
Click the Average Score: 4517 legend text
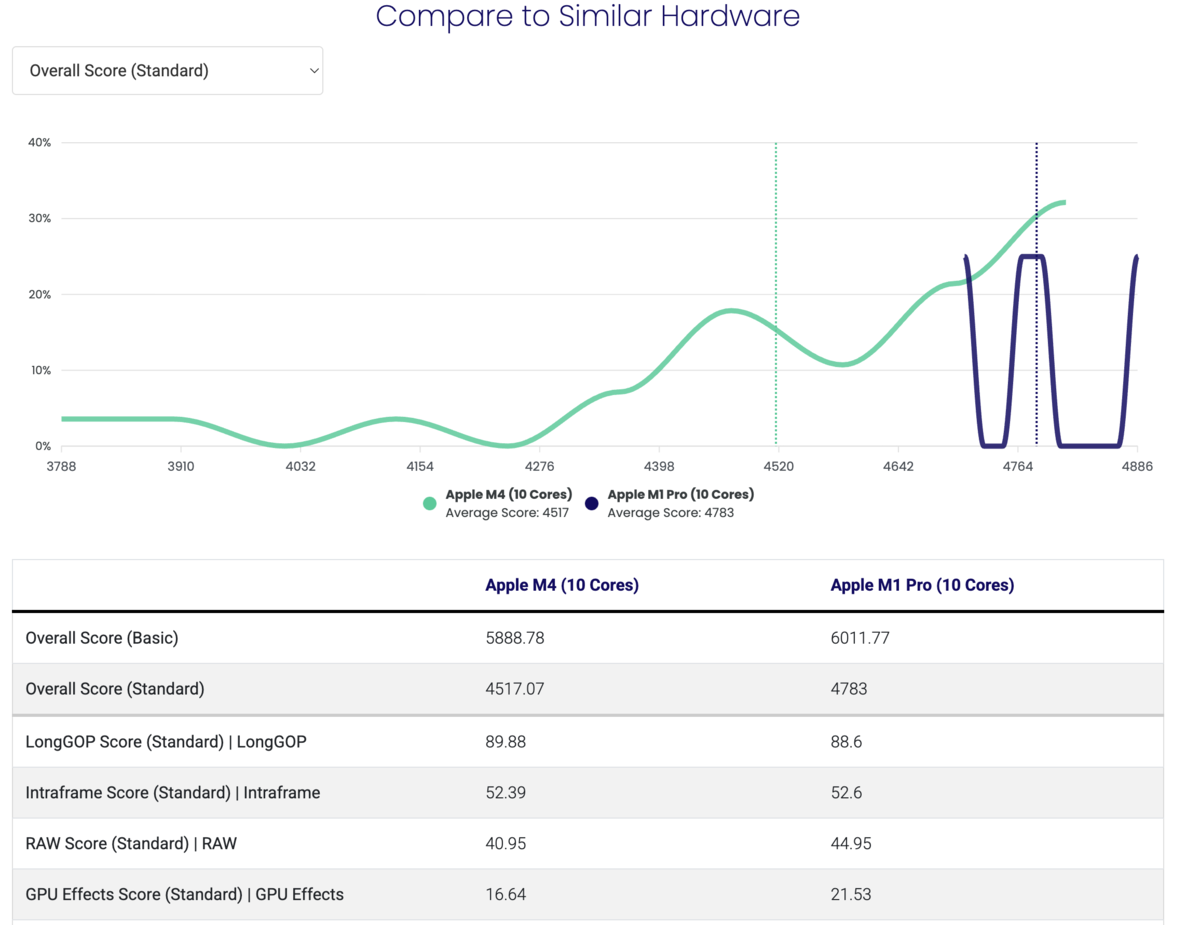(x=509, y=513)
